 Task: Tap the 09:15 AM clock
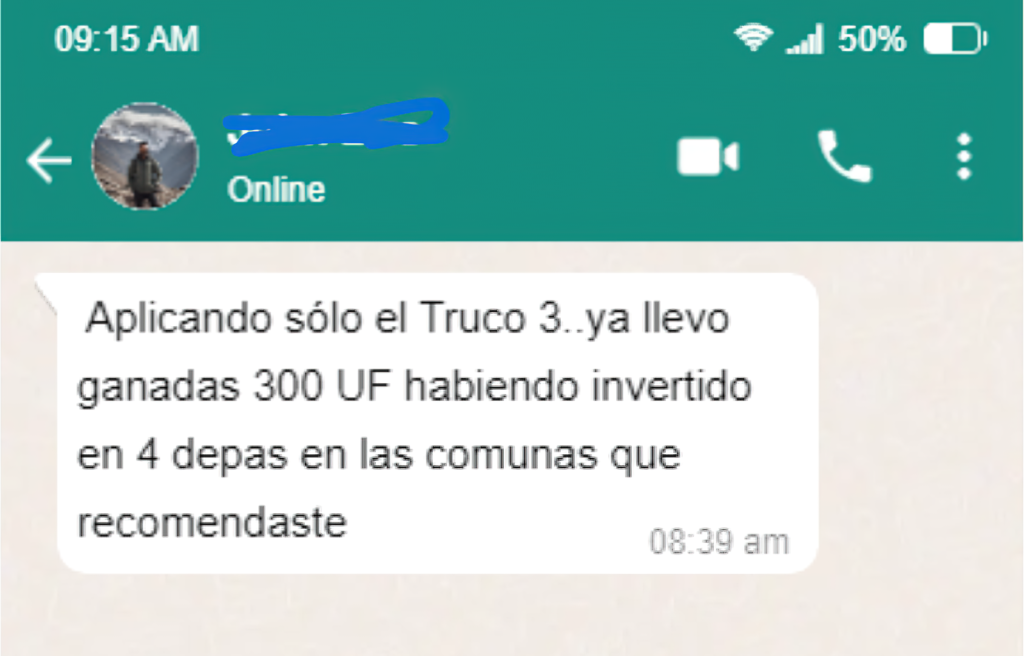[127, 39]
